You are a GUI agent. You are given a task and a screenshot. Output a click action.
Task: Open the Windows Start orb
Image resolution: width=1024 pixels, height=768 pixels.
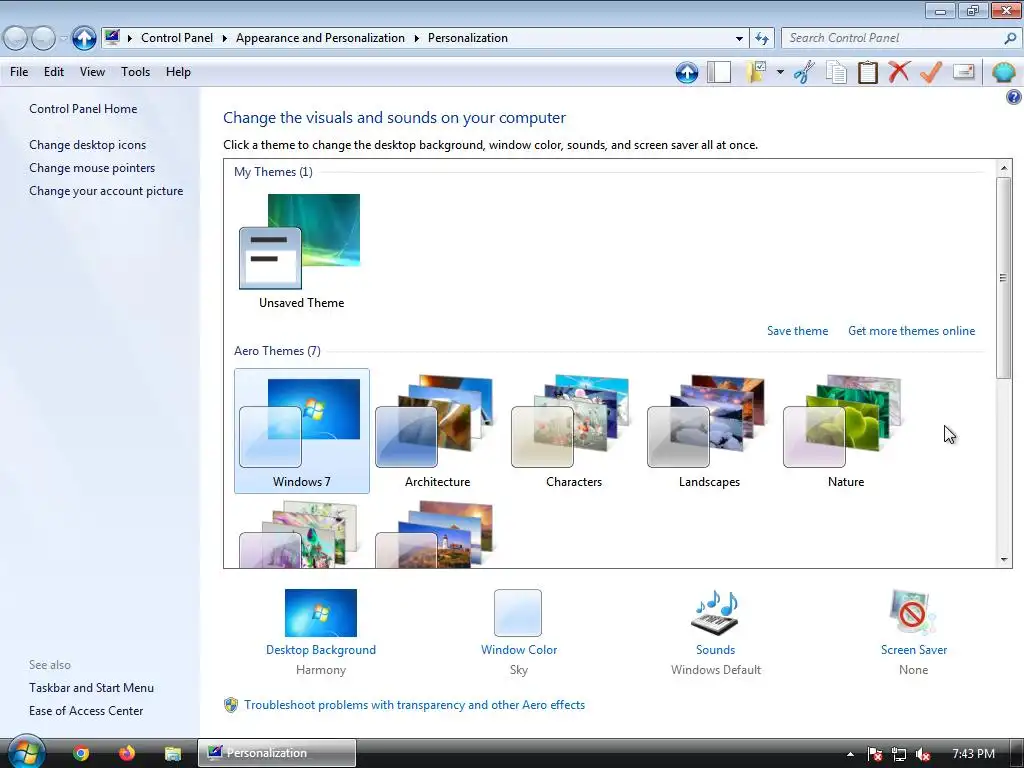click(27, 752)
